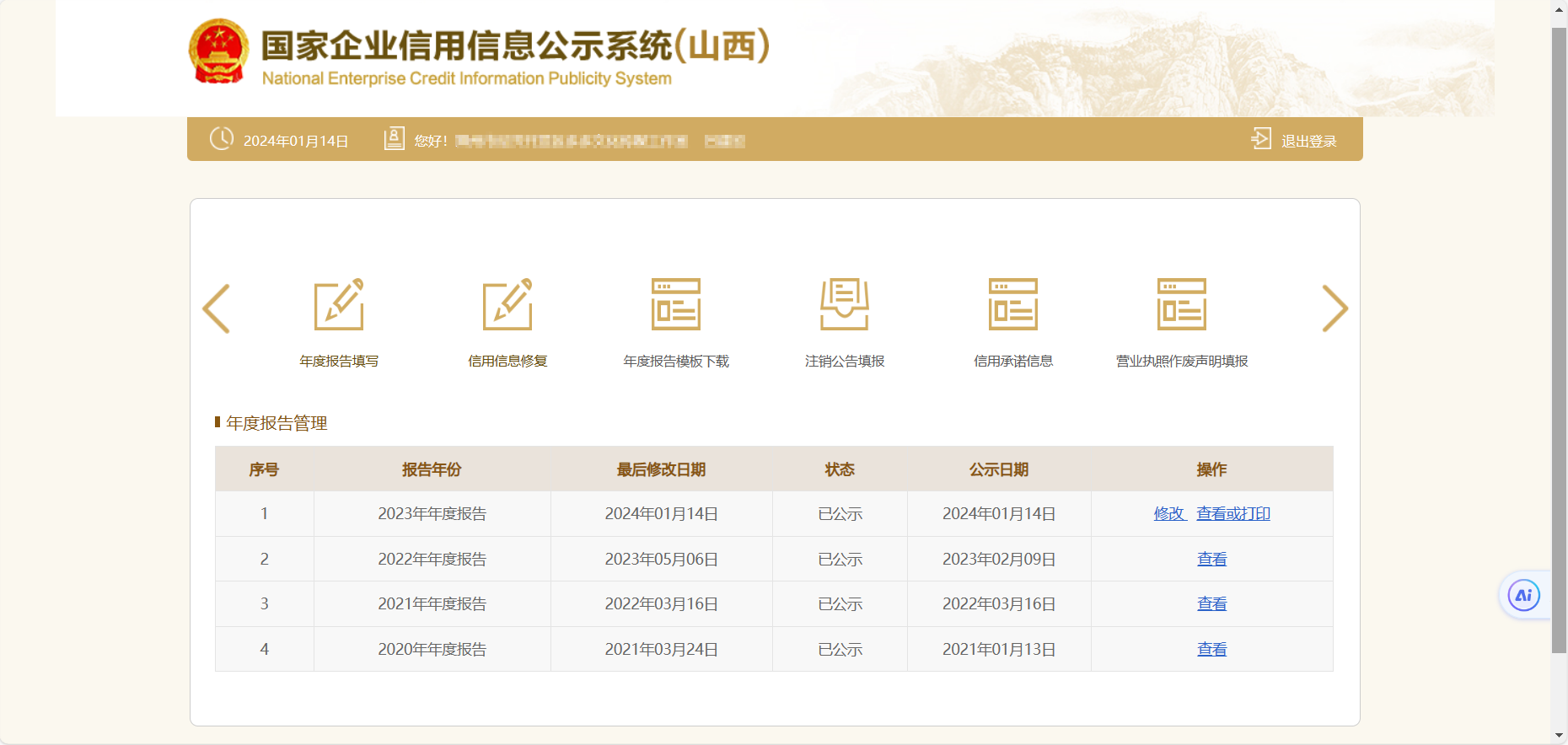Click the right carousel arrow
The width and height of the screenshot is (1568, 745).
pos(1334,308)
